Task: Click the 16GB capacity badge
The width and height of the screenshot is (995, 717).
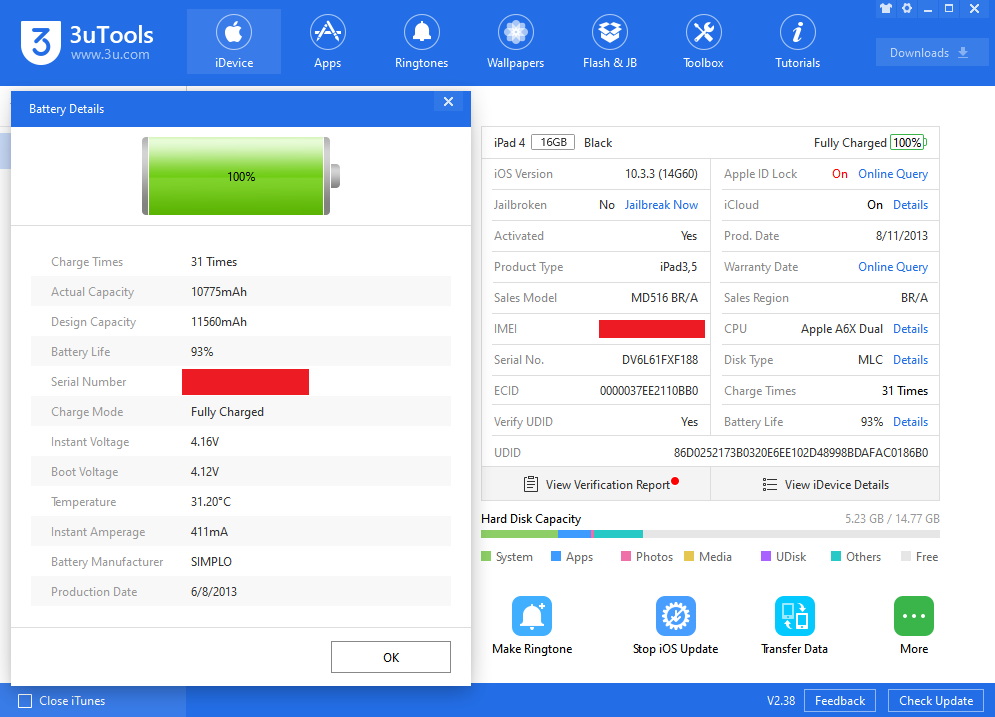Action: 553,142
